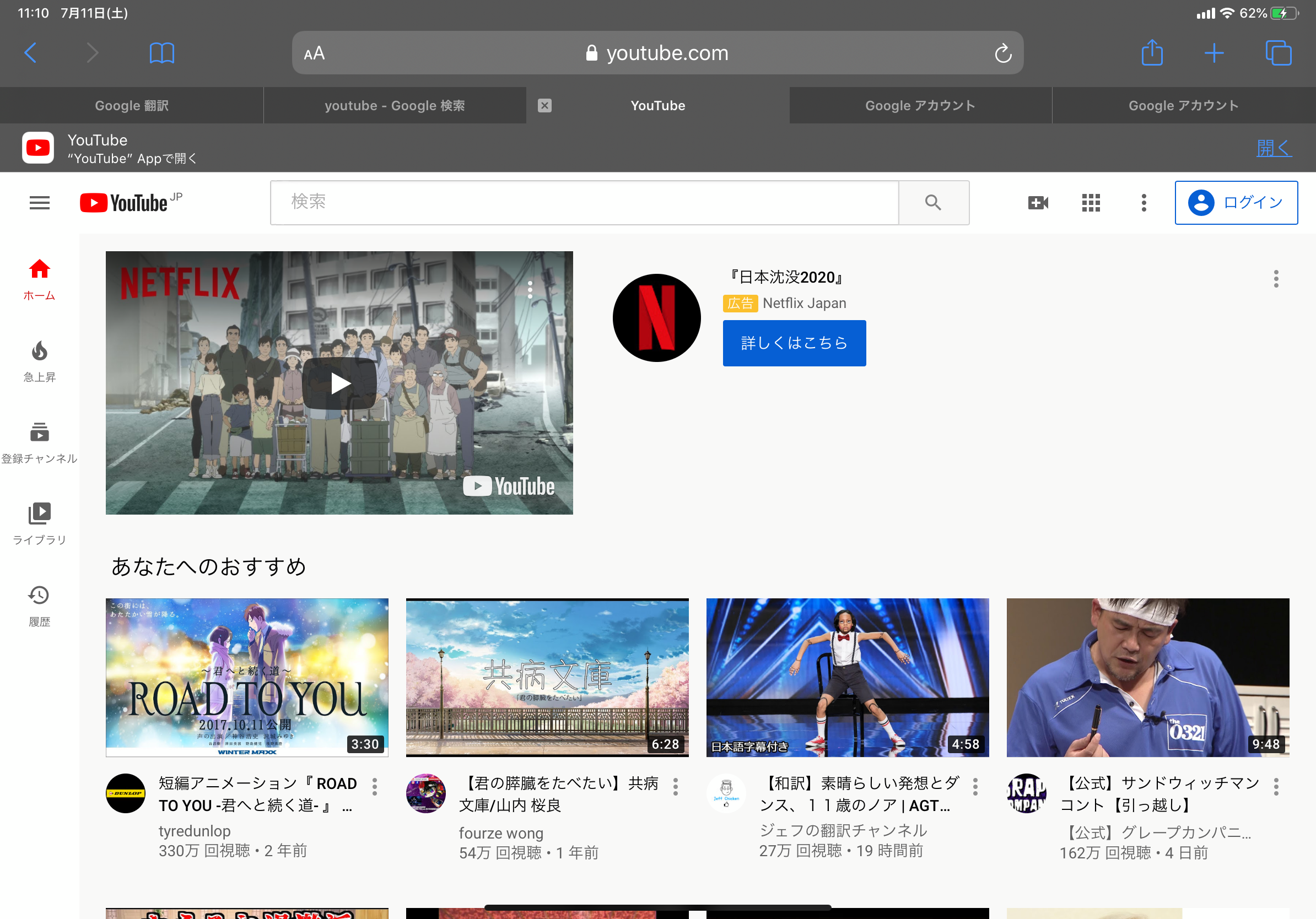1316x919 pixels.
Task: Play the Netflix ad video
Action: point(339,383)
